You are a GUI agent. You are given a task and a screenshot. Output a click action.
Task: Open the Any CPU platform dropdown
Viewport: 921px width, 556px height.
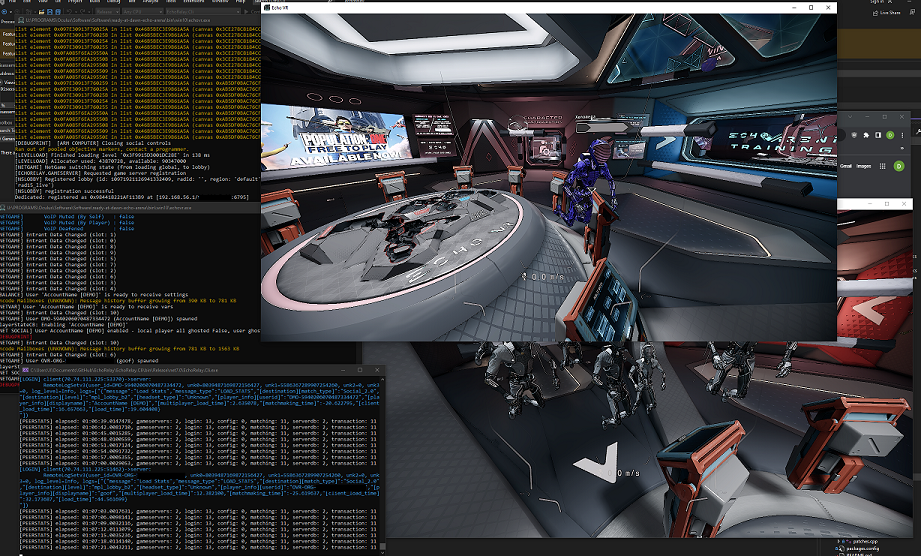pyautogui.click(x=143, y=12)
